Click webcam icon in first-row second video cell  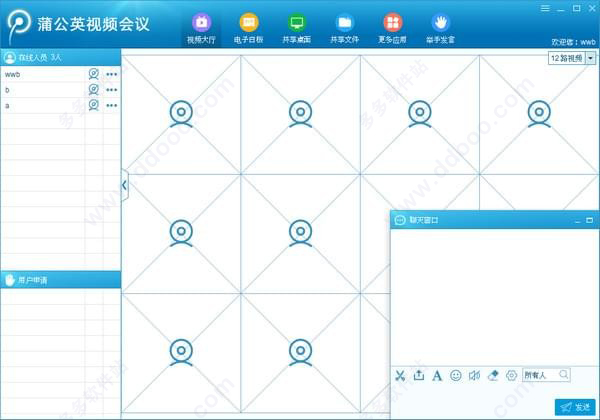click(300, 114)
